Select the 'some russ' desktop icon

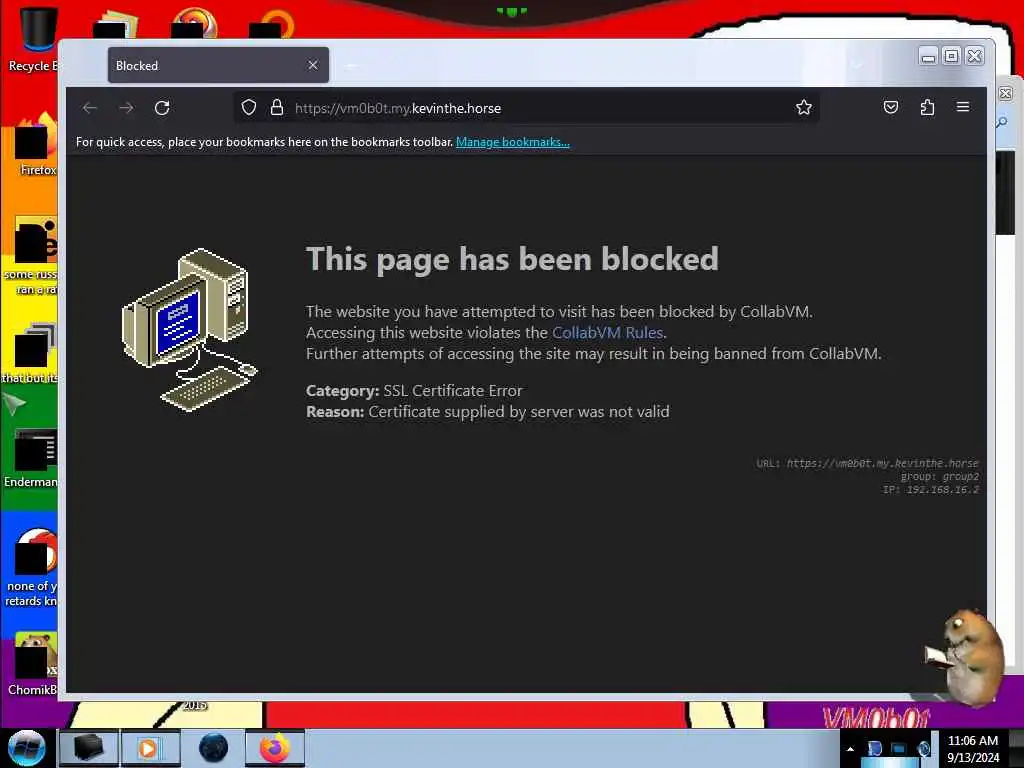(x=31, y=256)
